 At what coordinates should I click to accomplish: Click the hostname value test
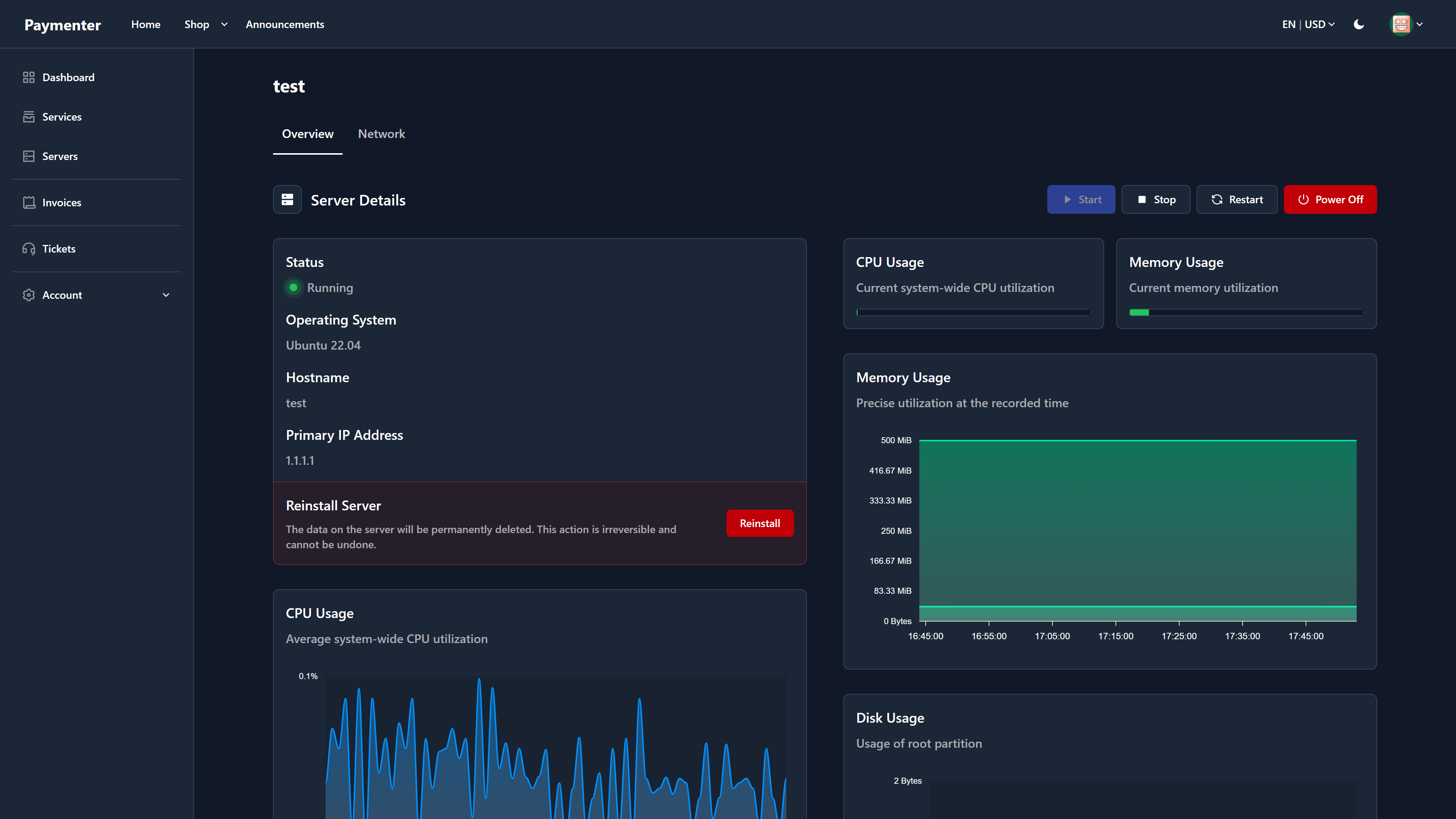point(296,403)
